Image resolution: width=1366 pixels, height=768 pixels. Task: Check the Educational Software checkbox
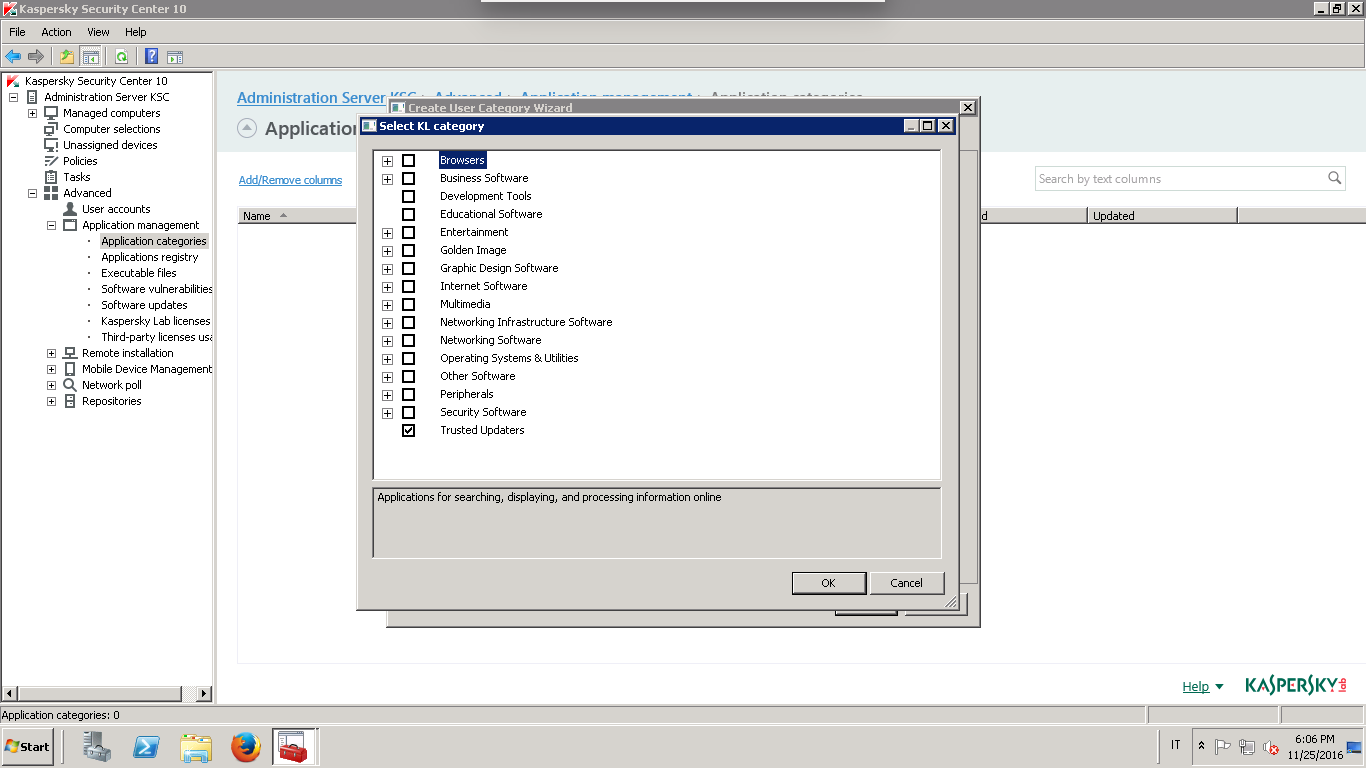[408, 214]
